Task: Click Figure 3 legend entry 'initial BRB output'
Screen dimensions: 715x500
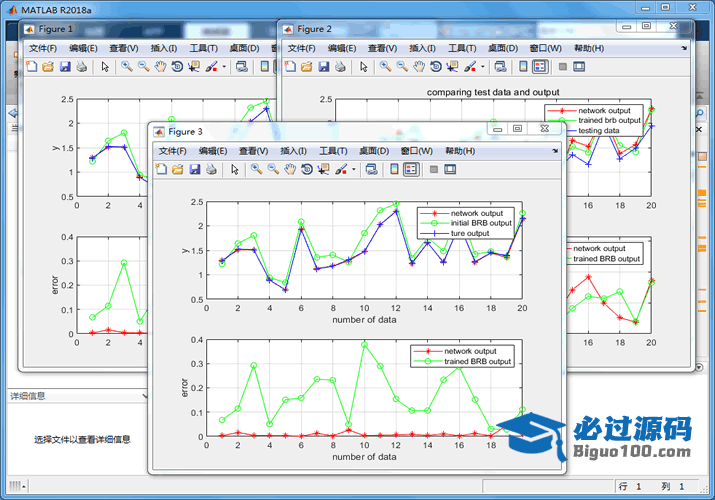Action: point(481,223)
